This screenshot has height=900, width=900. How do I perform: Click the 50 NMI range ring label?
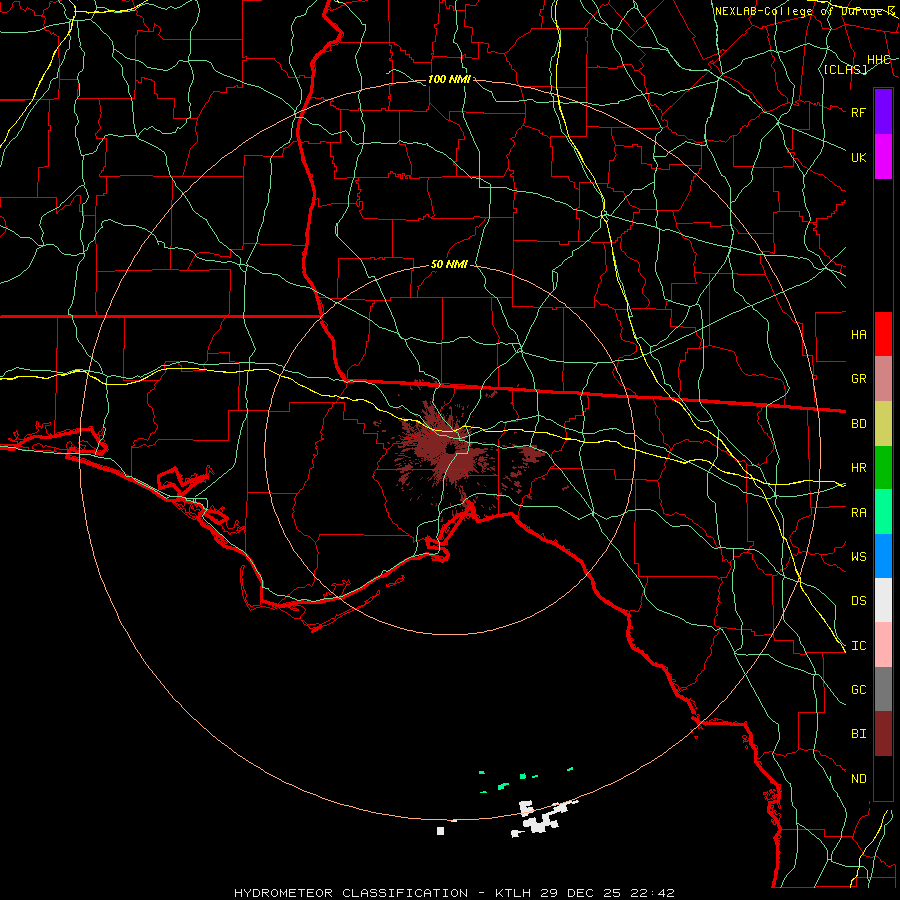point(449,265)
